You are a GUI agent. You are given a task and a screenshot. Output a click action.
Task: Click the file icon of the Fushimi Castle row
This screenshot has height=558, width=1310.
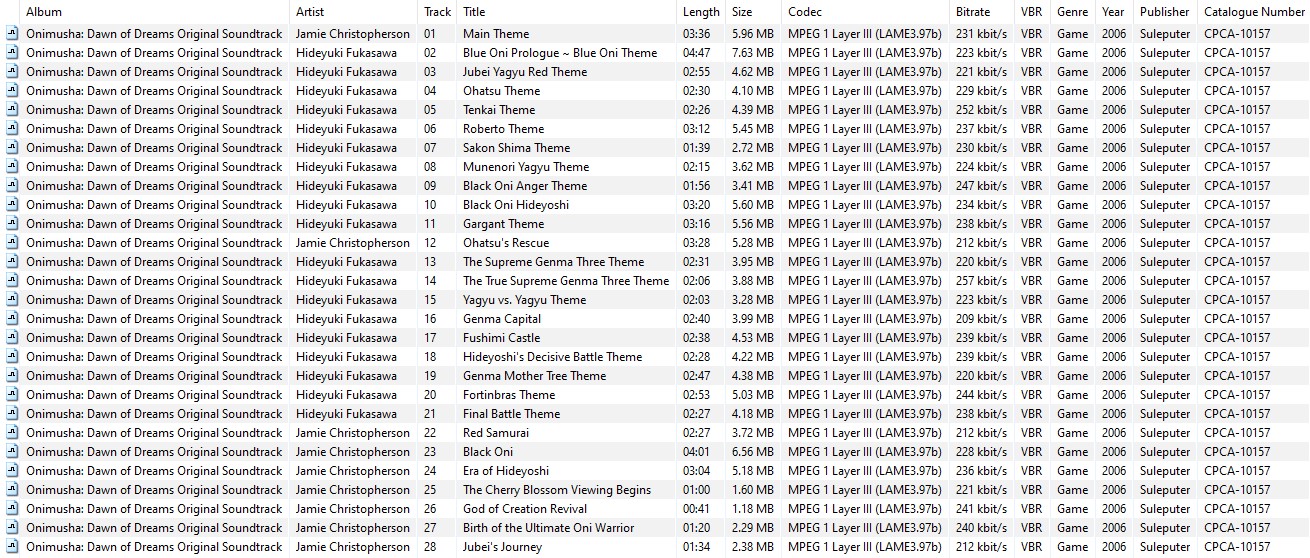pyautogui.click(x=12, y=338)
